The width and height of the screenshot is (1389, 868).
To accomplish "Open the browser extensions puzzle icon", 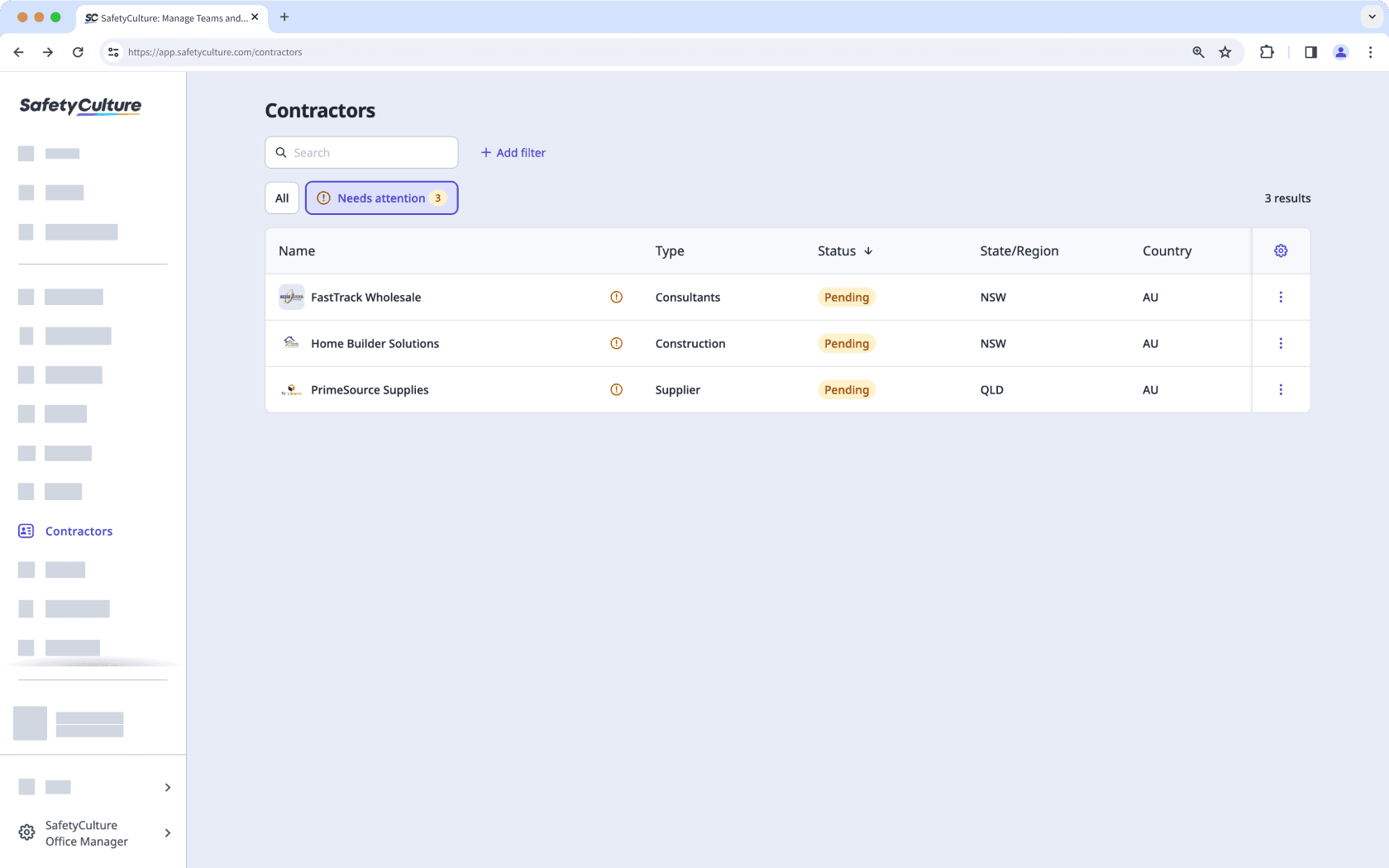I will (x=1266, y=51).
